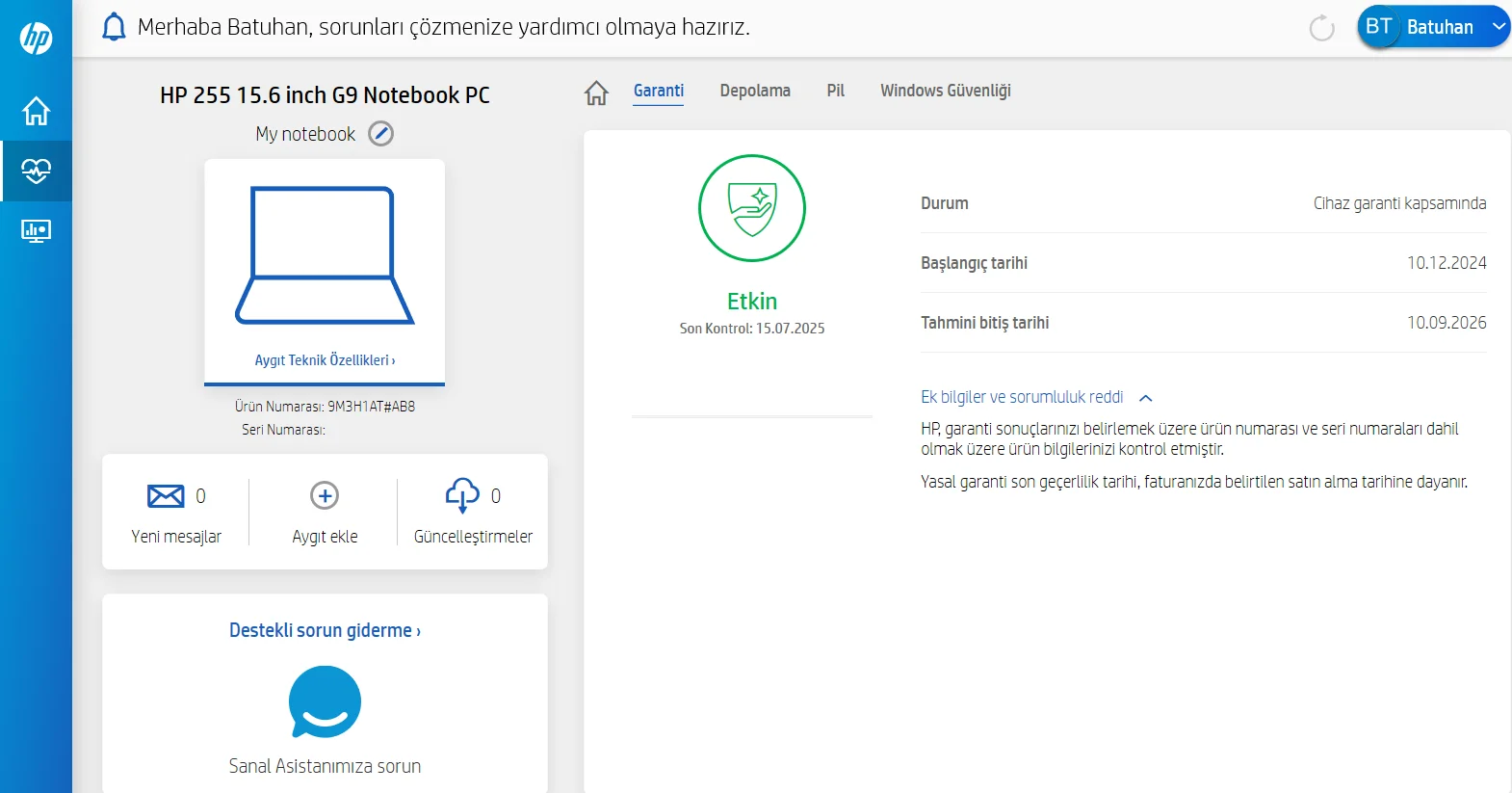Viewport: 1512px width, 793px height.
Task: Click the updates count 0
Action: pyautogui.click(x=496, y=496)
